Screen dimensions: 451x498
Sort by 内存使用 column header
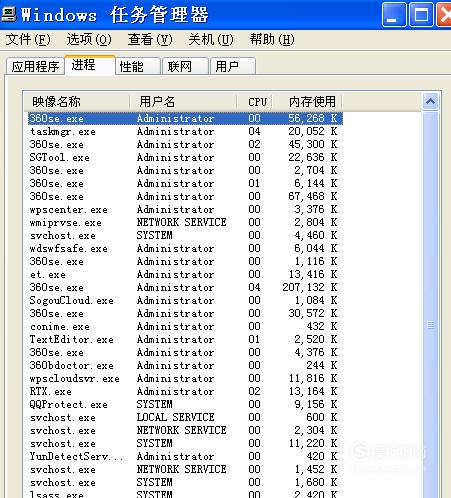coord(307,102)
